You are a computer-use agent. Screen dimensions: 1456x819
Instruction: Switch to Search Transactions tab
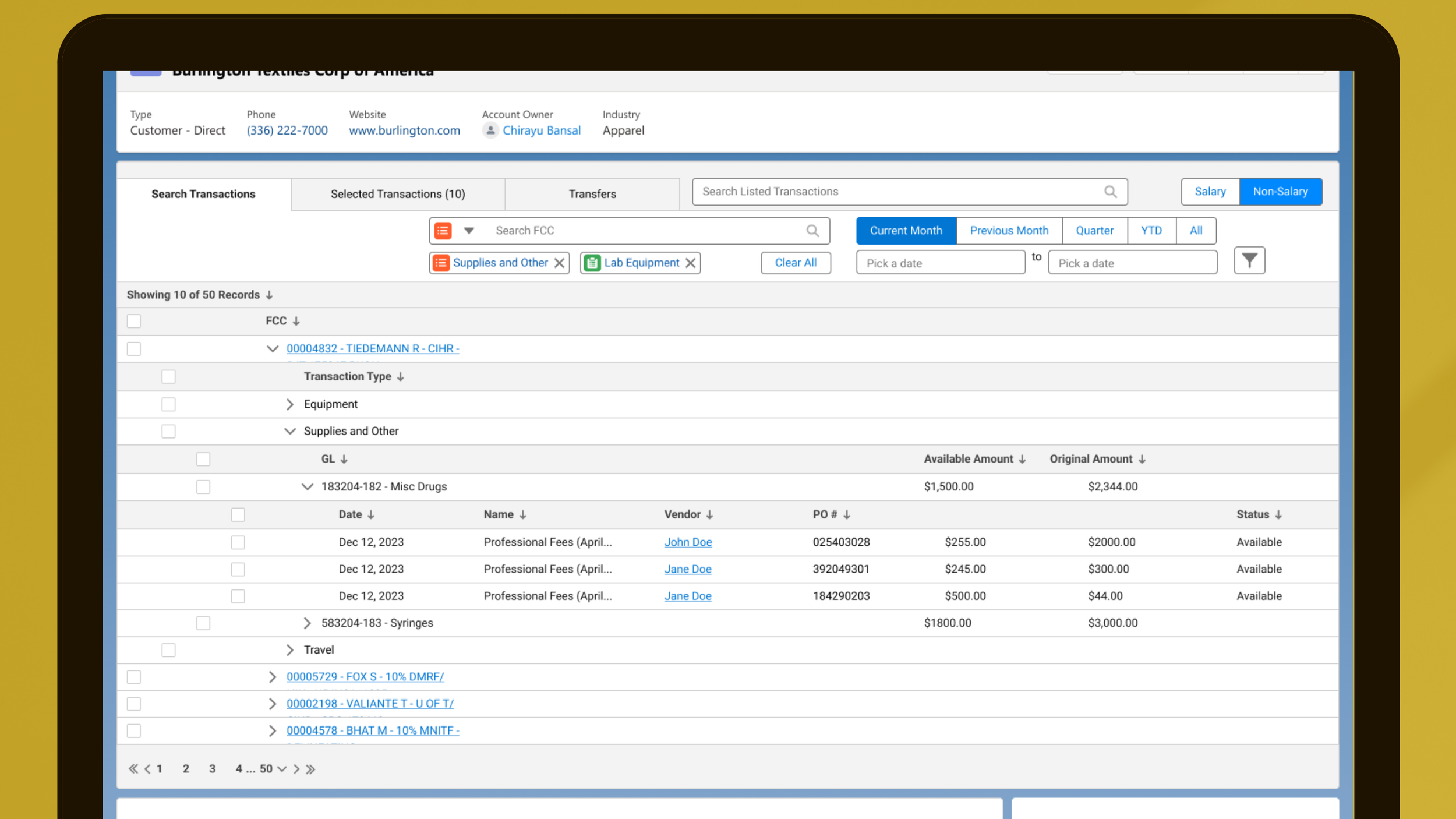203,194
